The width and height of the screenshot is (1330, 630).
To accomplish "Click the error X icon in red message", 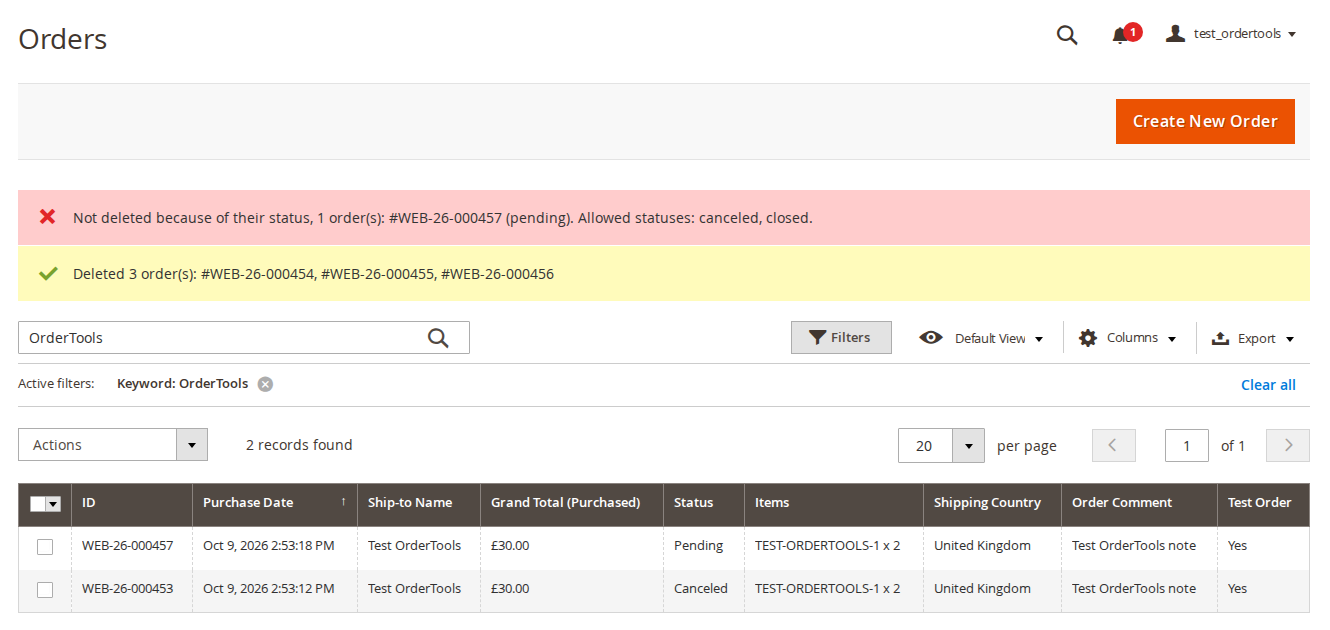I will click(x=47, y=216).
